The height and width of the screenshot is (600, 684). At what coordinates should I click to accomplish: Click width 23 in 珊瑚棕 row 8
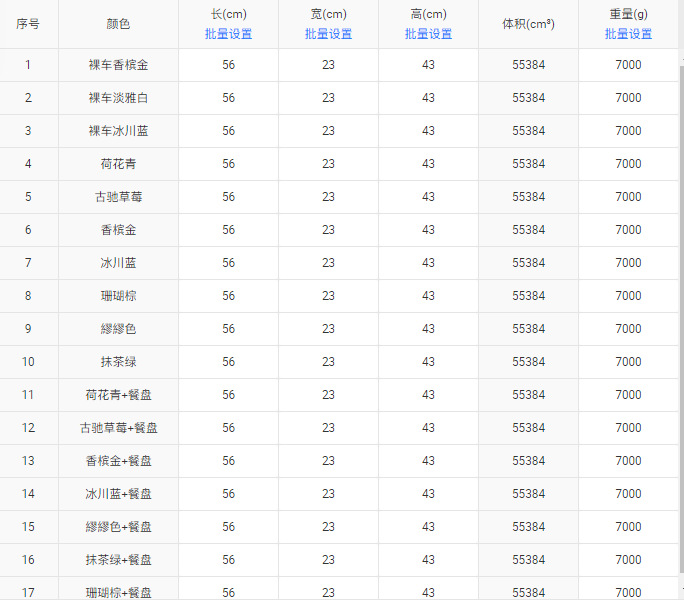click(x=328, y=296)
